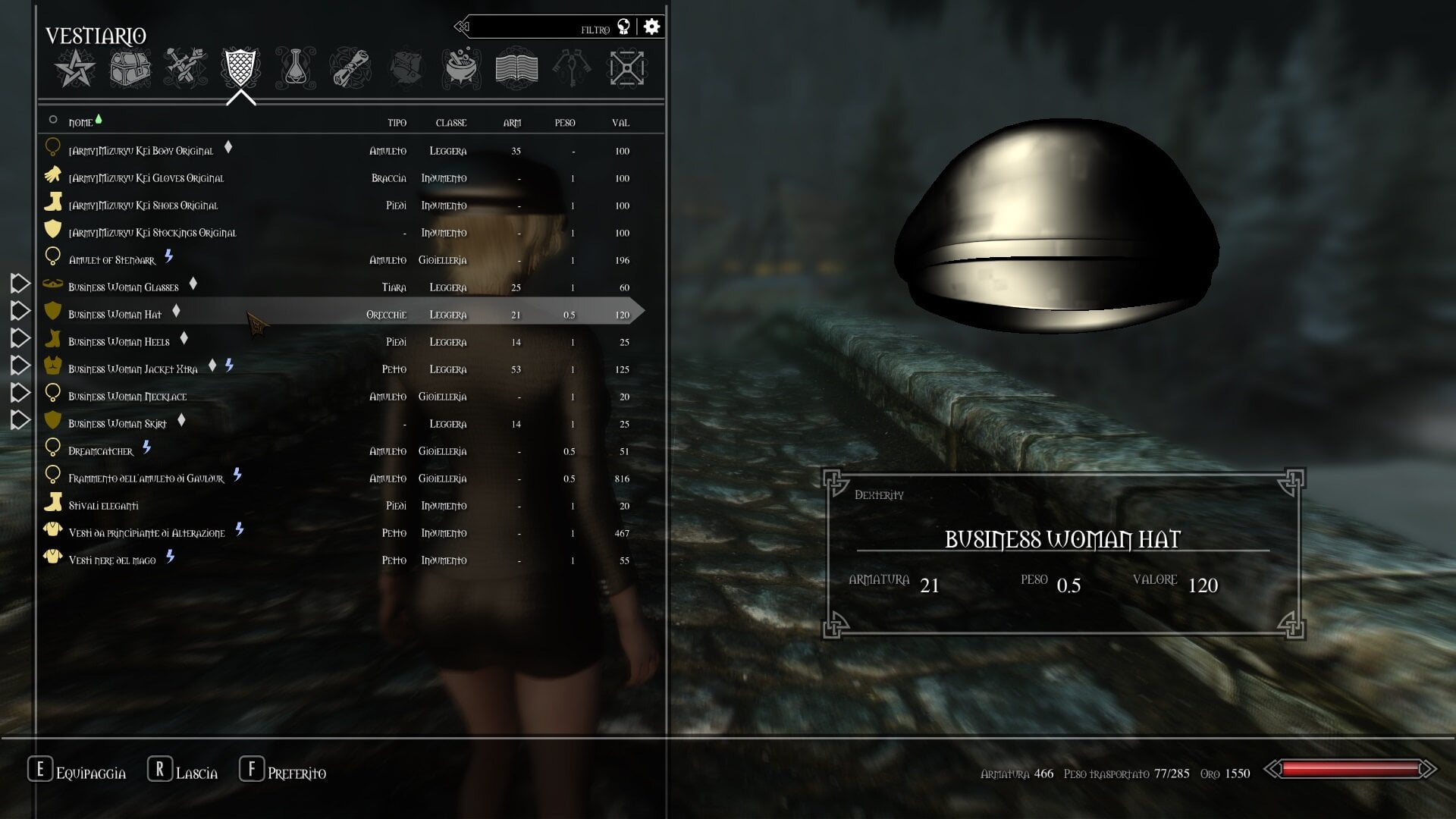Click Business Woman Heels equipped arrow marker
Viewport: 1456px width, 819px height.
20,338
